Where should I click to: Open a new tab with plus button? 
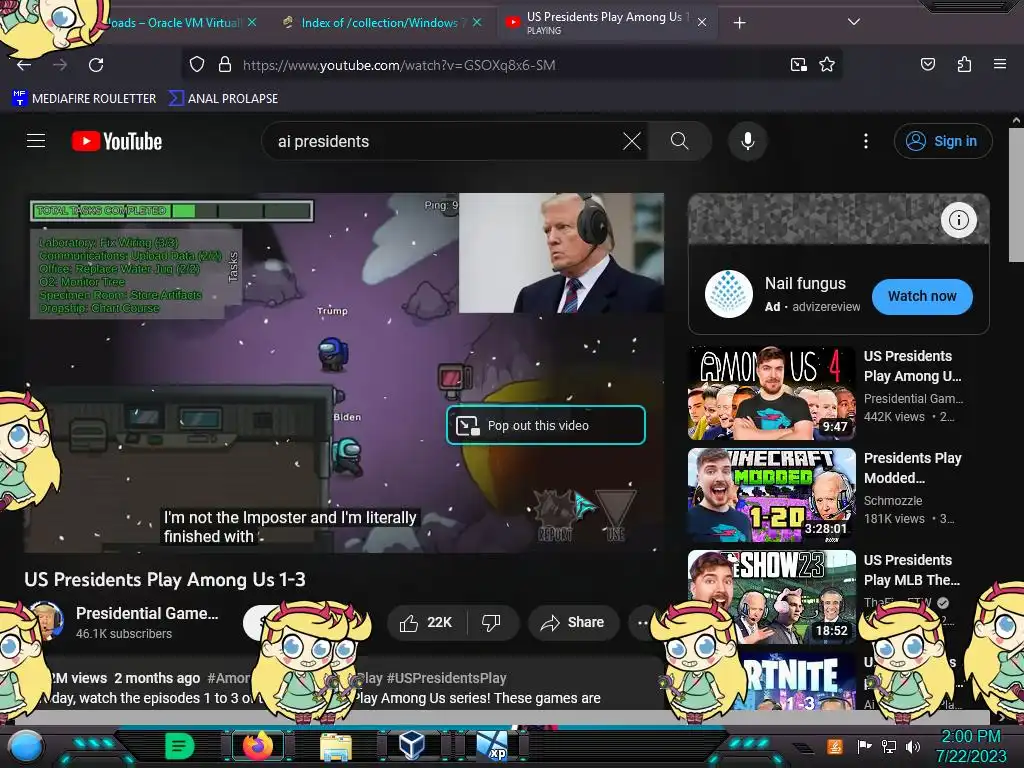739,23
